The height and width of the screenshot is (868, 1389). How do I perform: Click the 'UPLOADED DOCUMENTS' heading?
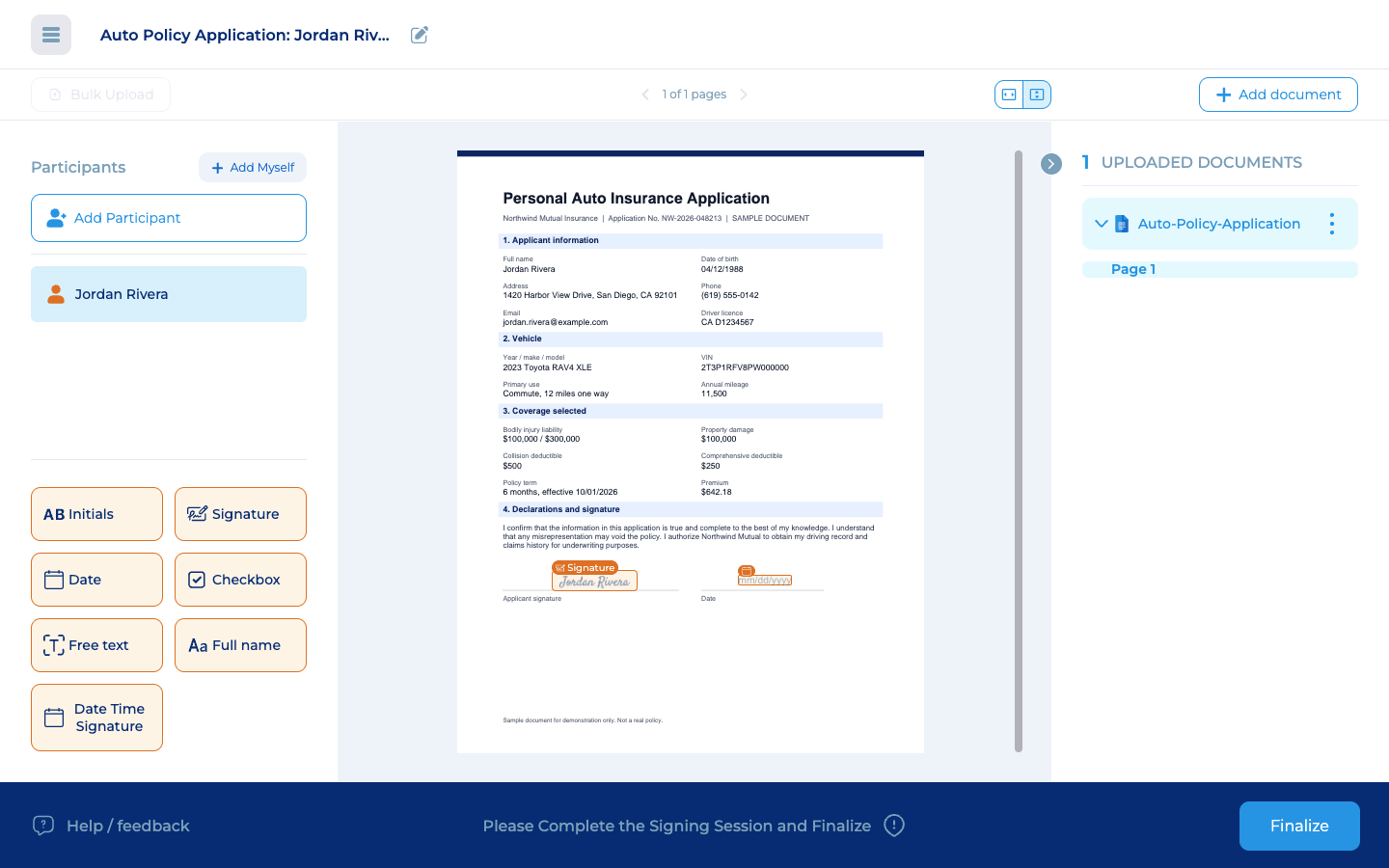click(1202, 162)
